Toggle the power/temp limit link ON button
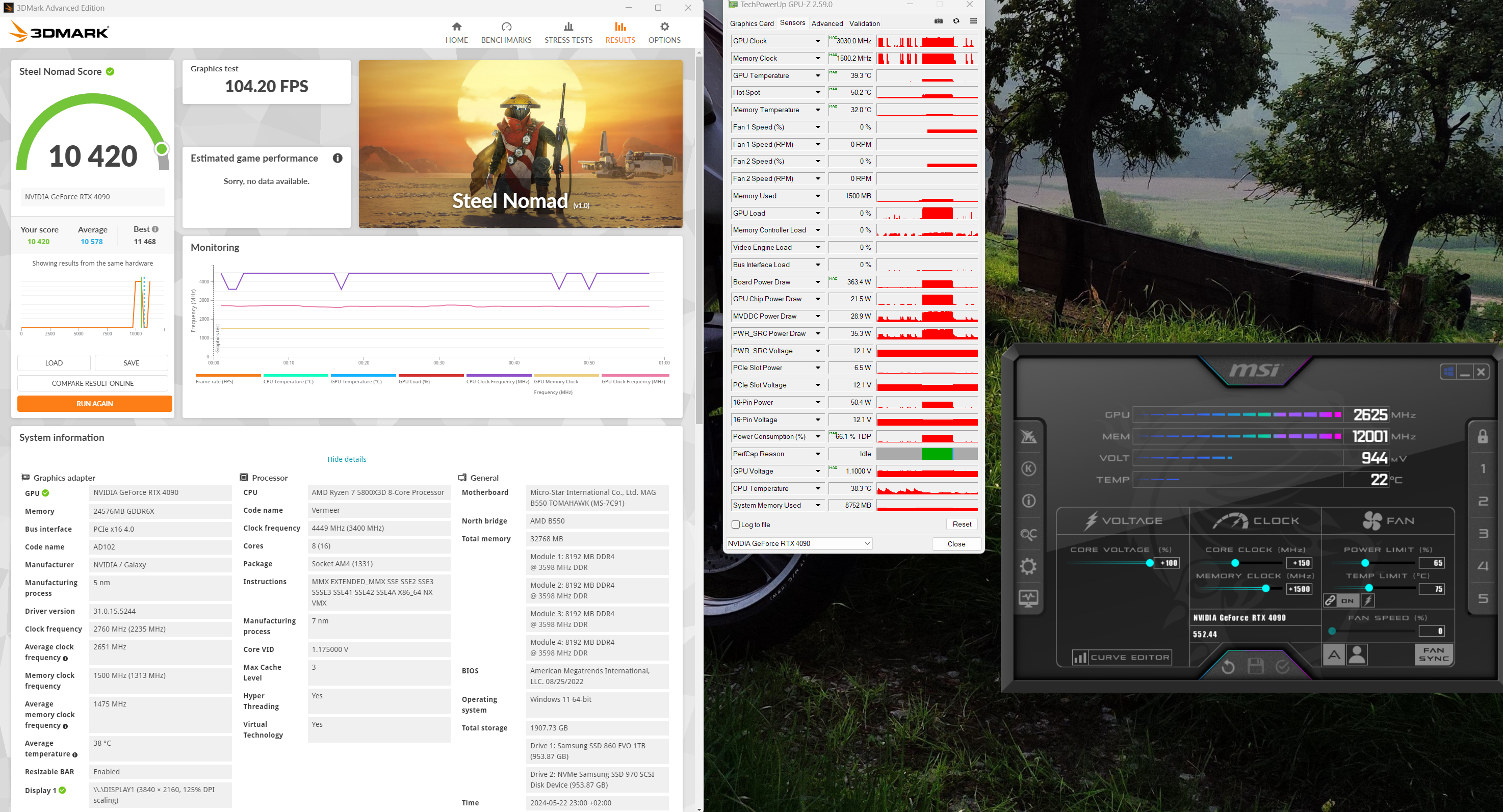Image resolution: width=1503 pixels, height=812 pixels. [x=1347, y=600]
